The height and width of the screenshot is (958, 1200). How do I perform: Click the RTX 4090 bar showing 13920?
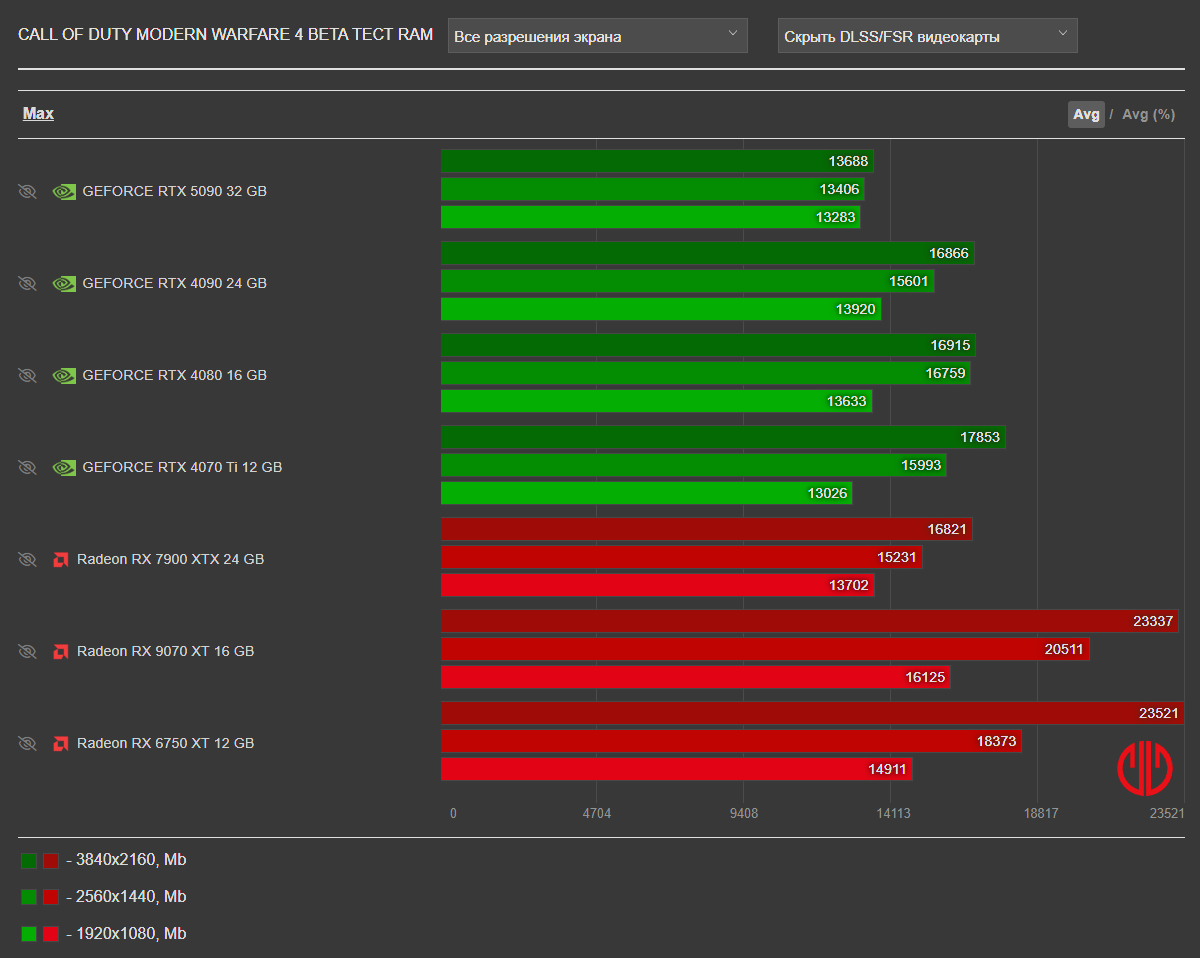[x=661, y=309]
